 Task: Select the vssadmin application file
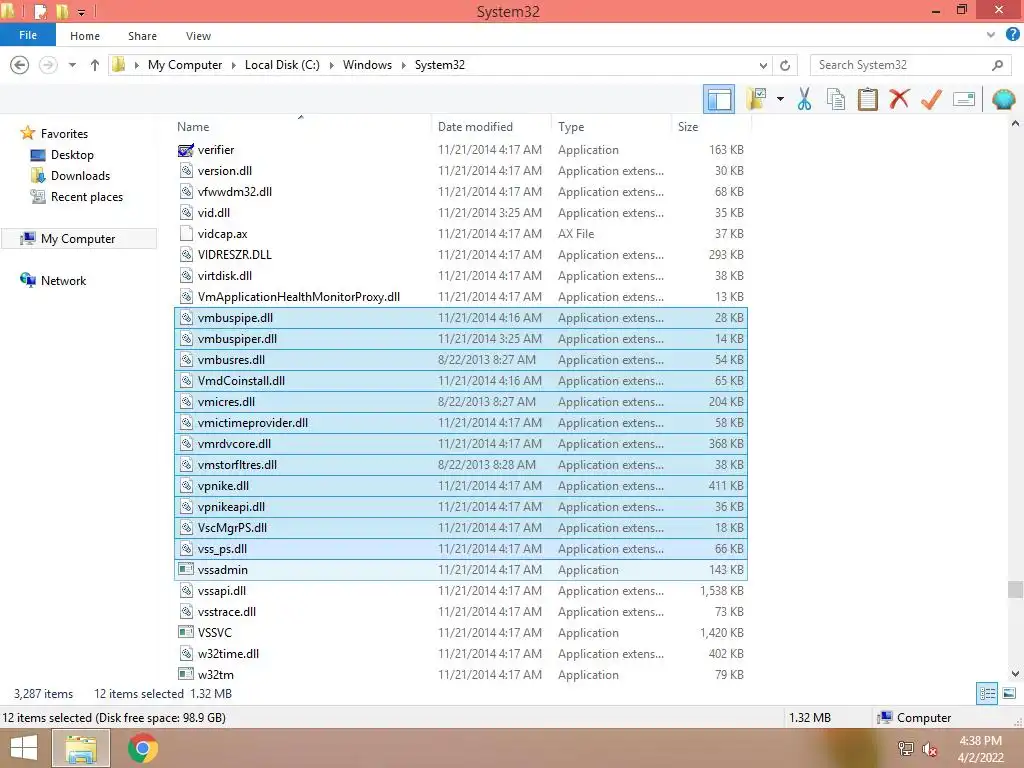point(460,569)
